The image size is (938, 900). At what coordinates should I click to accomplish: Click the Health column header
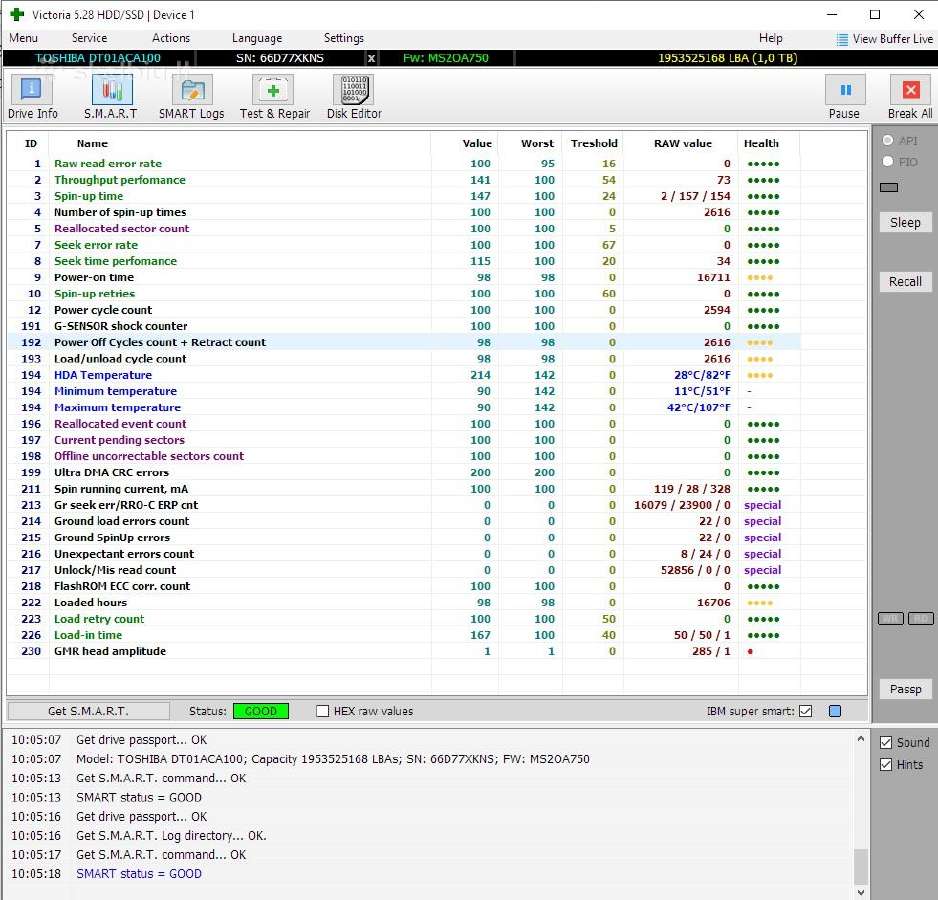(761, 144)
